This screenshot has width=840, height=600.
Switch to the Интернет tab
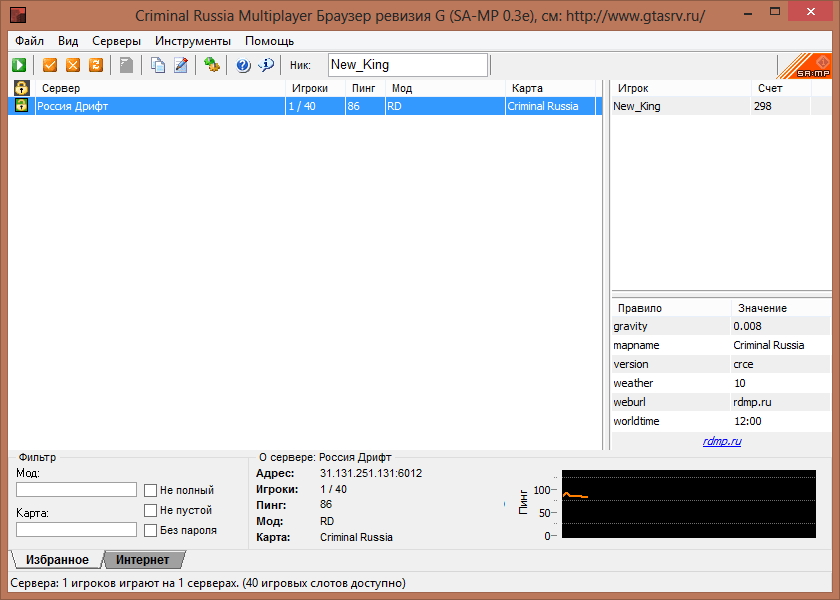142,560
